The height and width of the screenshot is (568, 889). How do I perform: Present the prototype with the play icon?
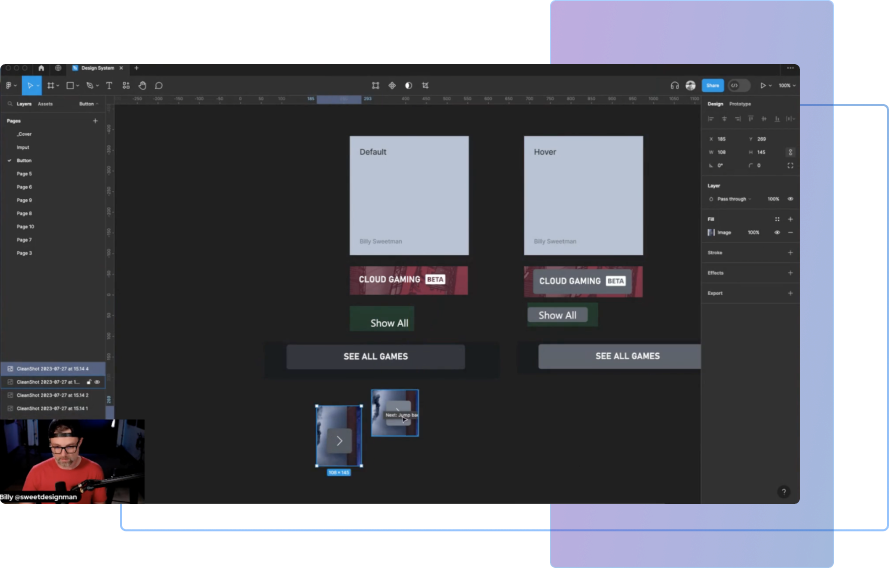[763, 86]
